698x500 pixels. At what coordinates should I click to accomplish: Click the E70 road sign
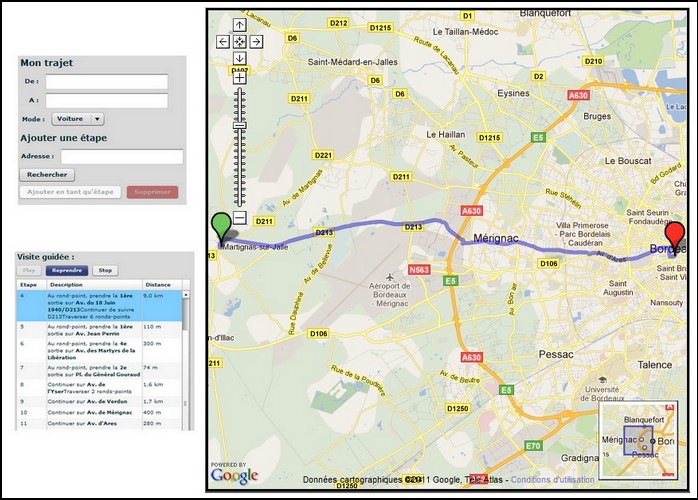pyautogui.click(x=533, y=446)
